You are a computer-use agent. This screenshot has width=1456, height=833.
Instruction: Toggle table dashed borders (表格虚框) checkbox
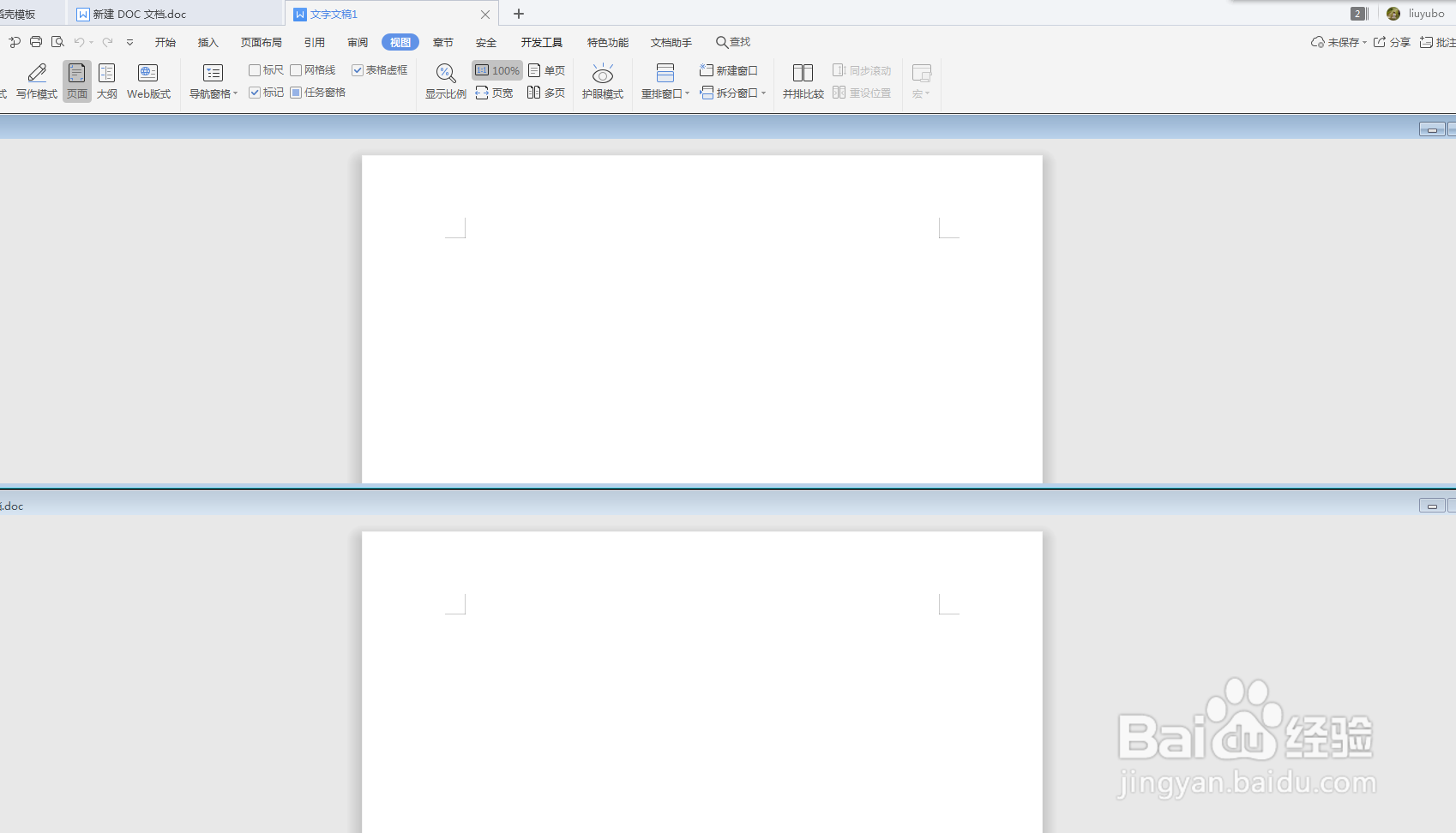pyautogui.click(x=358, y=70)
